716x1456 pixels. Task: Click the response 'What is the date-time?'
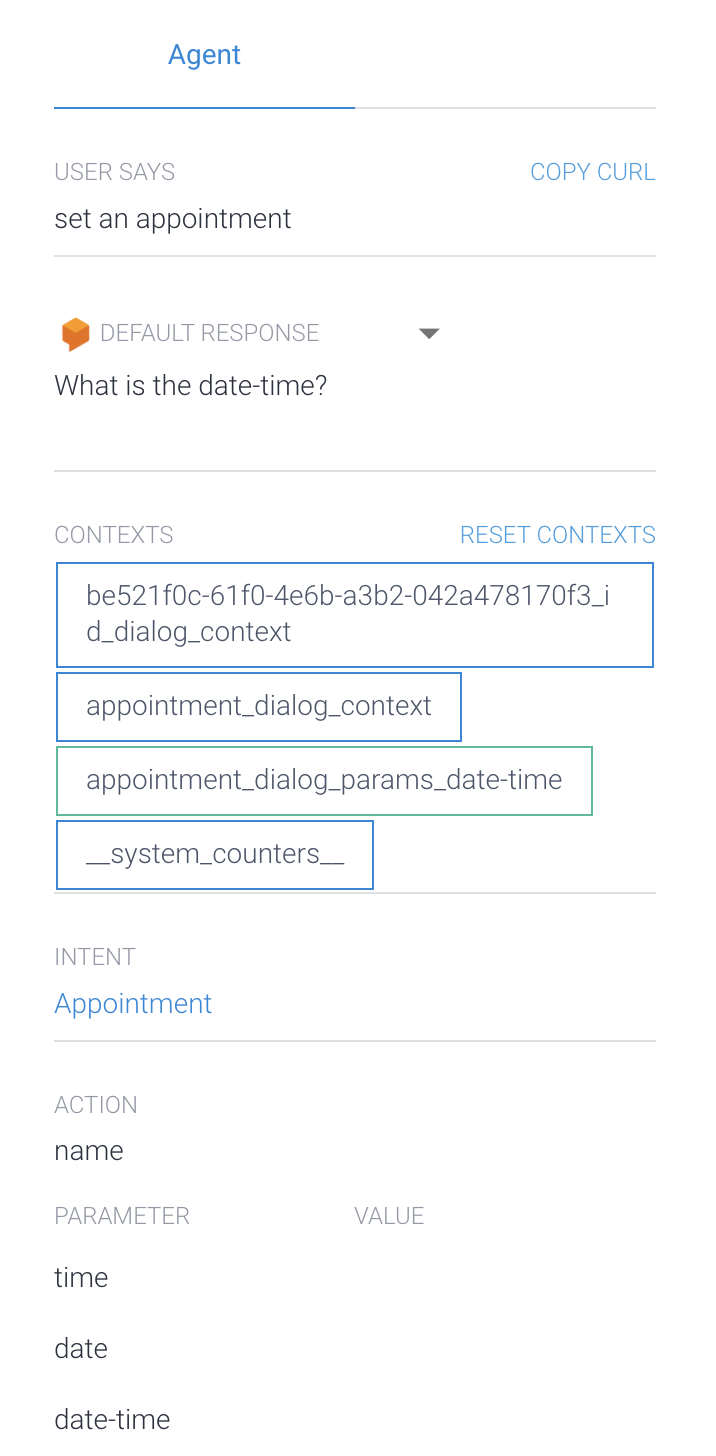tap(190, 385)
